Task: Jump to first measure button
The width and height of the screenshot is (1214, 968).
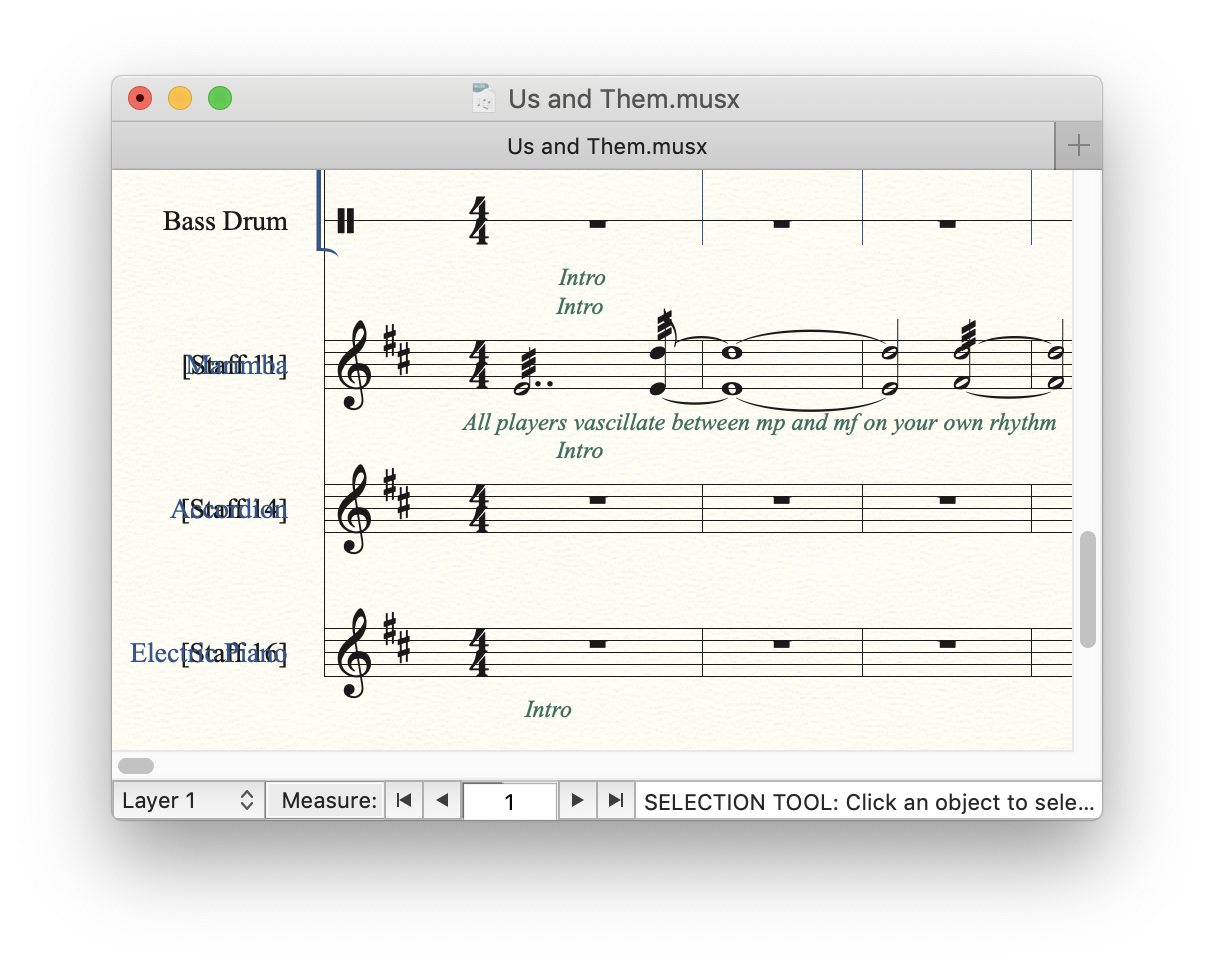Action: (404, 801)
